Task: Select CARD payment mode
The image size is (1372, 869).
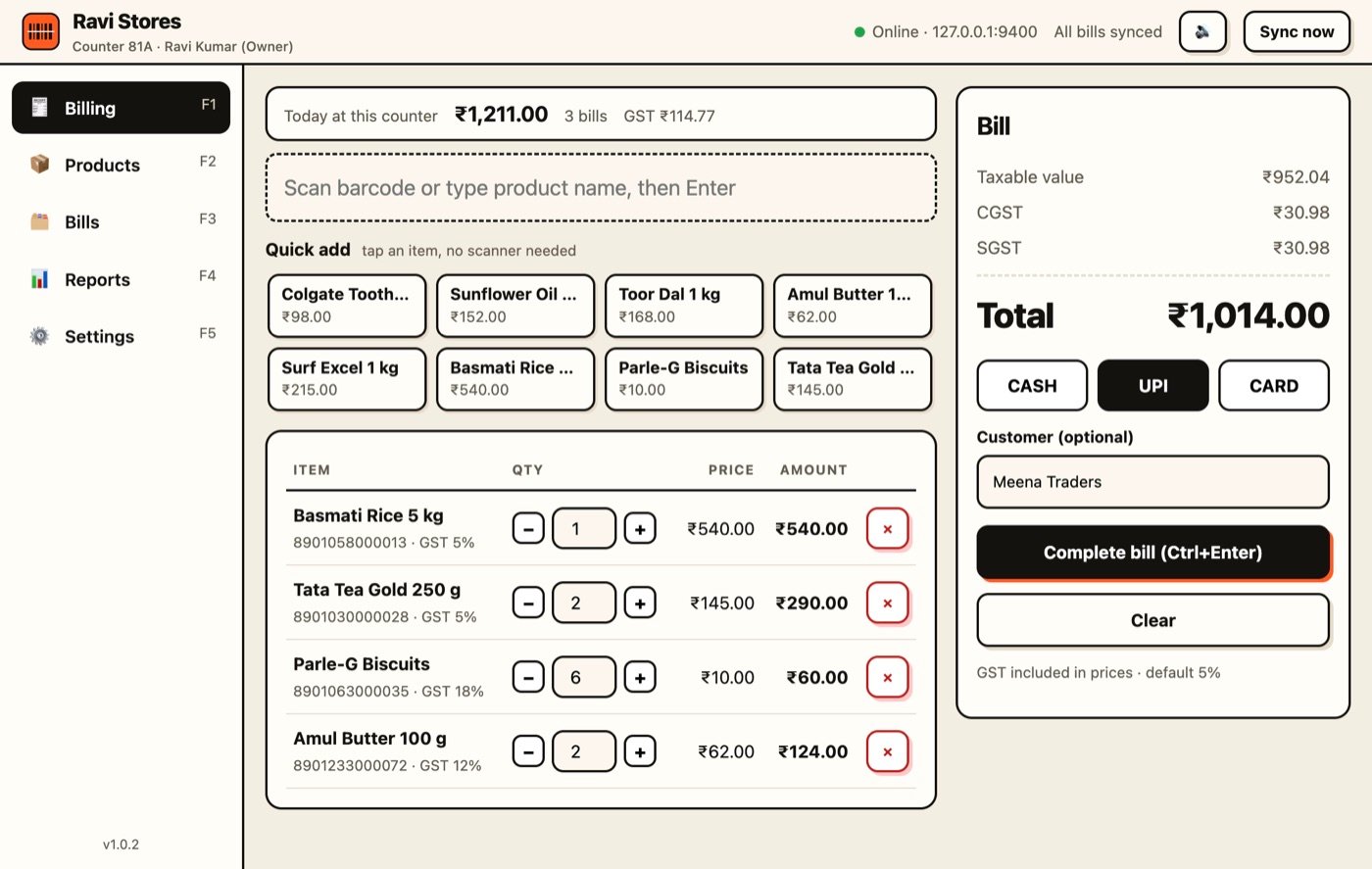Action: pyautogui.click(x=1274, y=385)
